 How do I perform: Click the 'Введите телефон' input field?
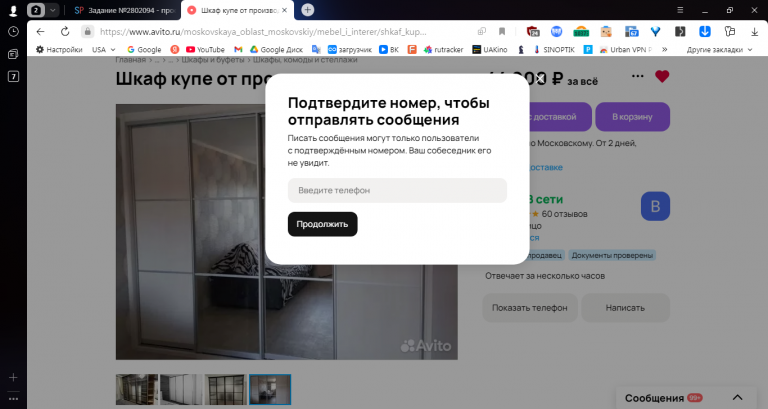(397, 191)
